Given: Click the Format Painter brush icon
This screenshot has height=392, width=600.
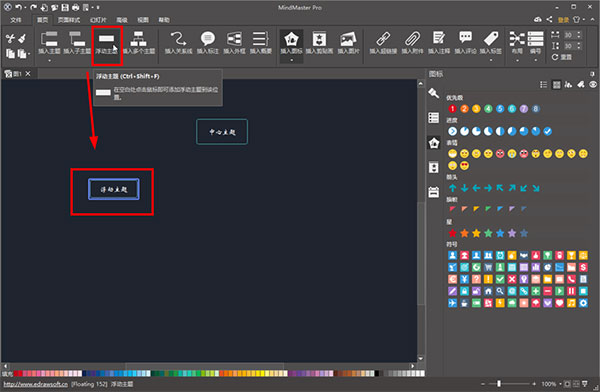Looking at the screenshot, I should (22, 38).
